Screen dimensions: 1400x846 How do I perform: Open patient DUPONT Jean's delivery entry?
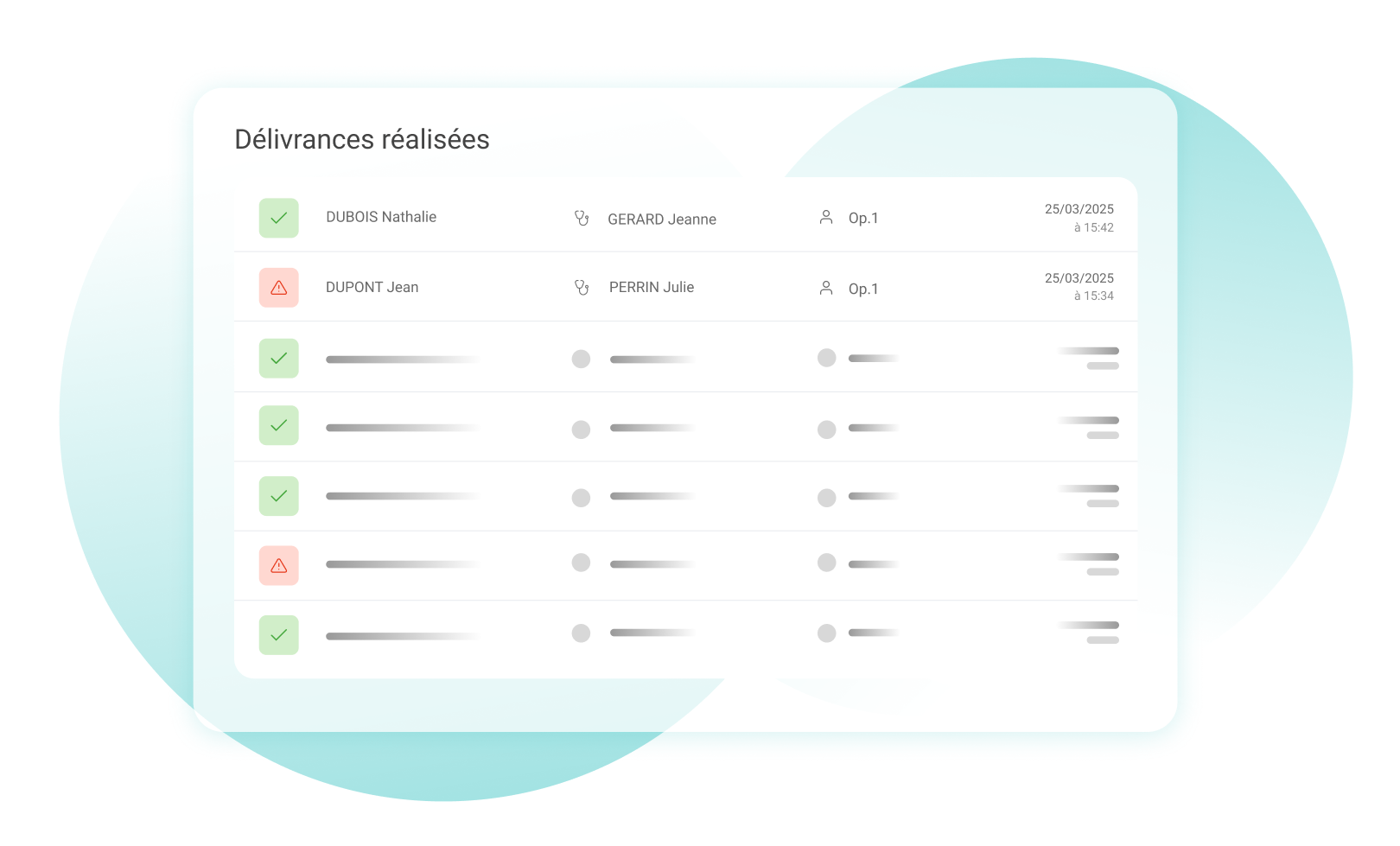[x=372, y=288]
